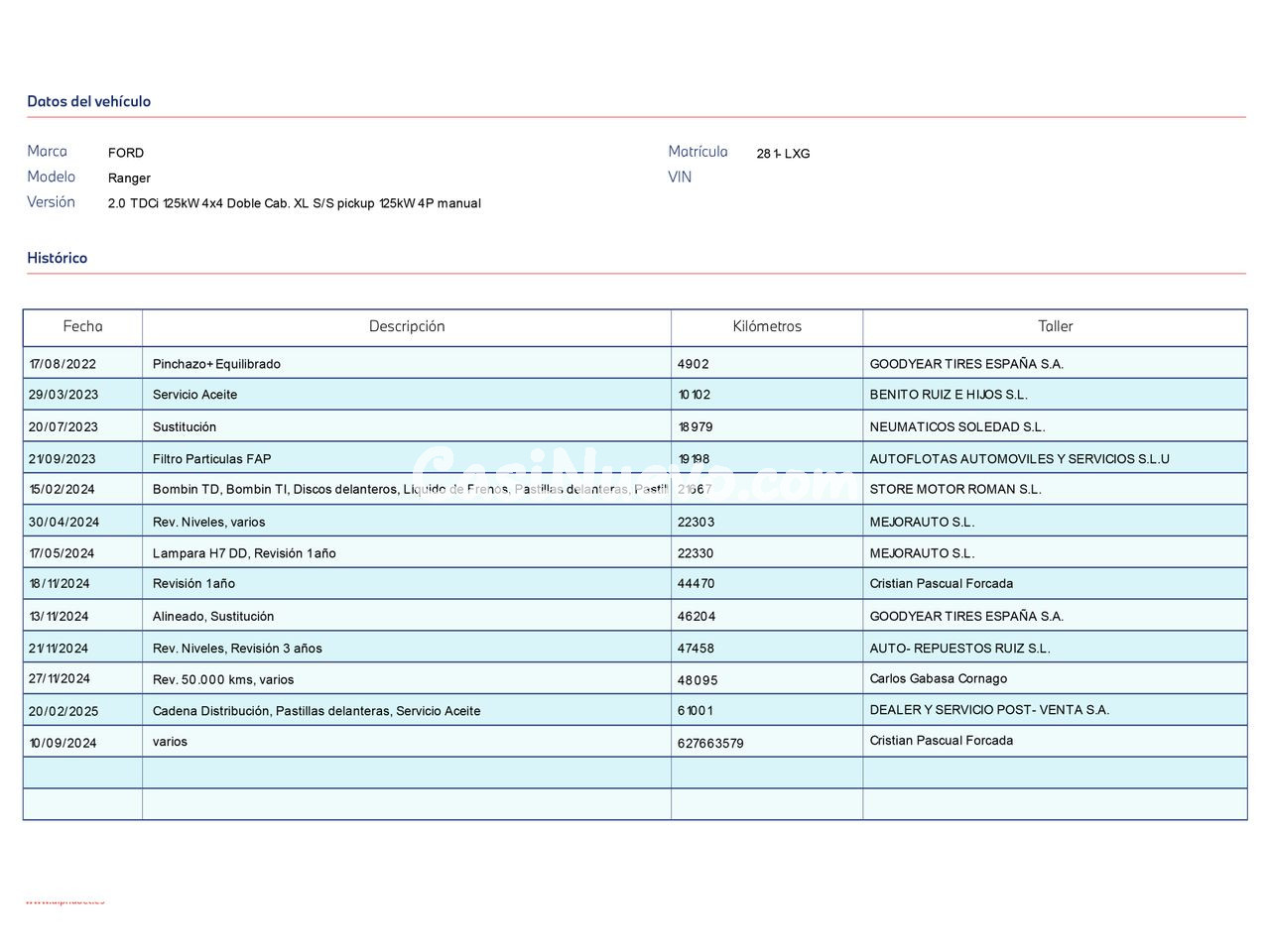Viewport: 1270px width, 952px height.
Task: Select the Kilómetros column header
Action: click(766, 326)
